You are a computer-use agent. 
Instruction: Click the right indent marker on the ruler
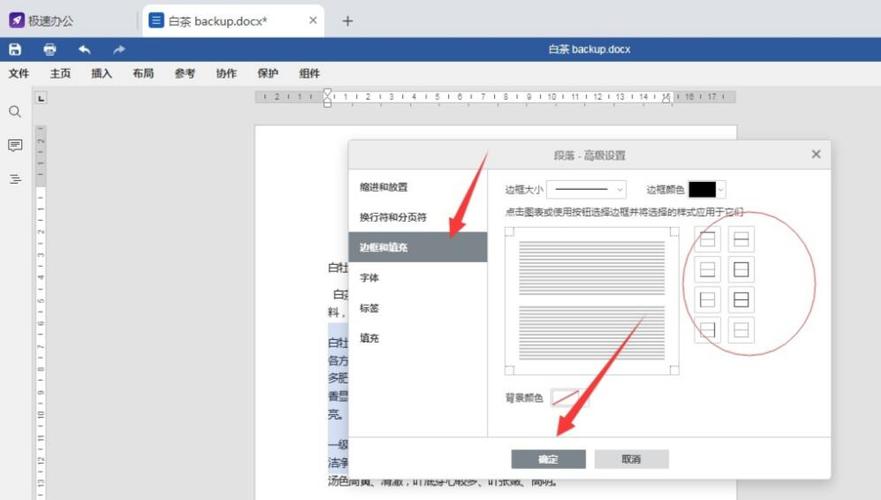(x=666, y=98)
